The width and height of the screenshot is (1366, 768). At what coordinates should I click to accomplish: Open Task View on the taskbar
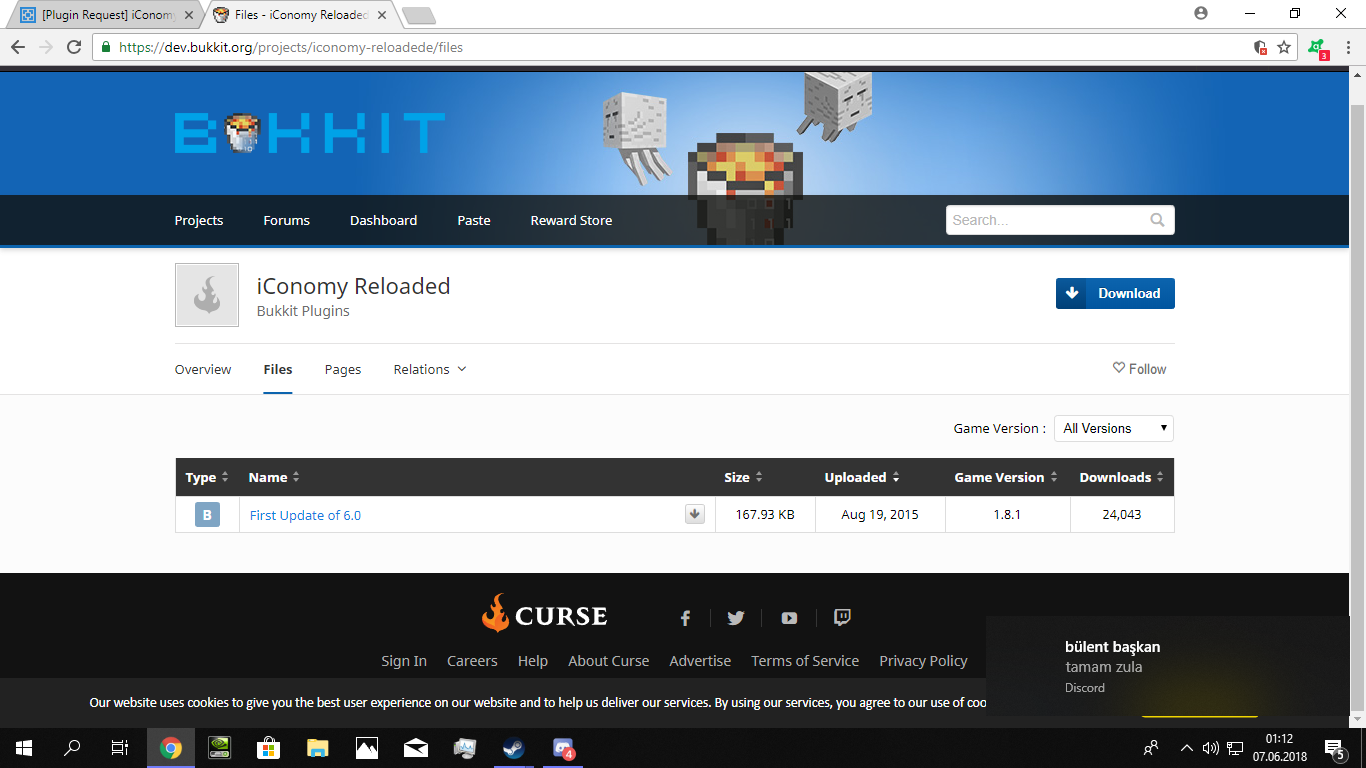(x=119, y=748)
